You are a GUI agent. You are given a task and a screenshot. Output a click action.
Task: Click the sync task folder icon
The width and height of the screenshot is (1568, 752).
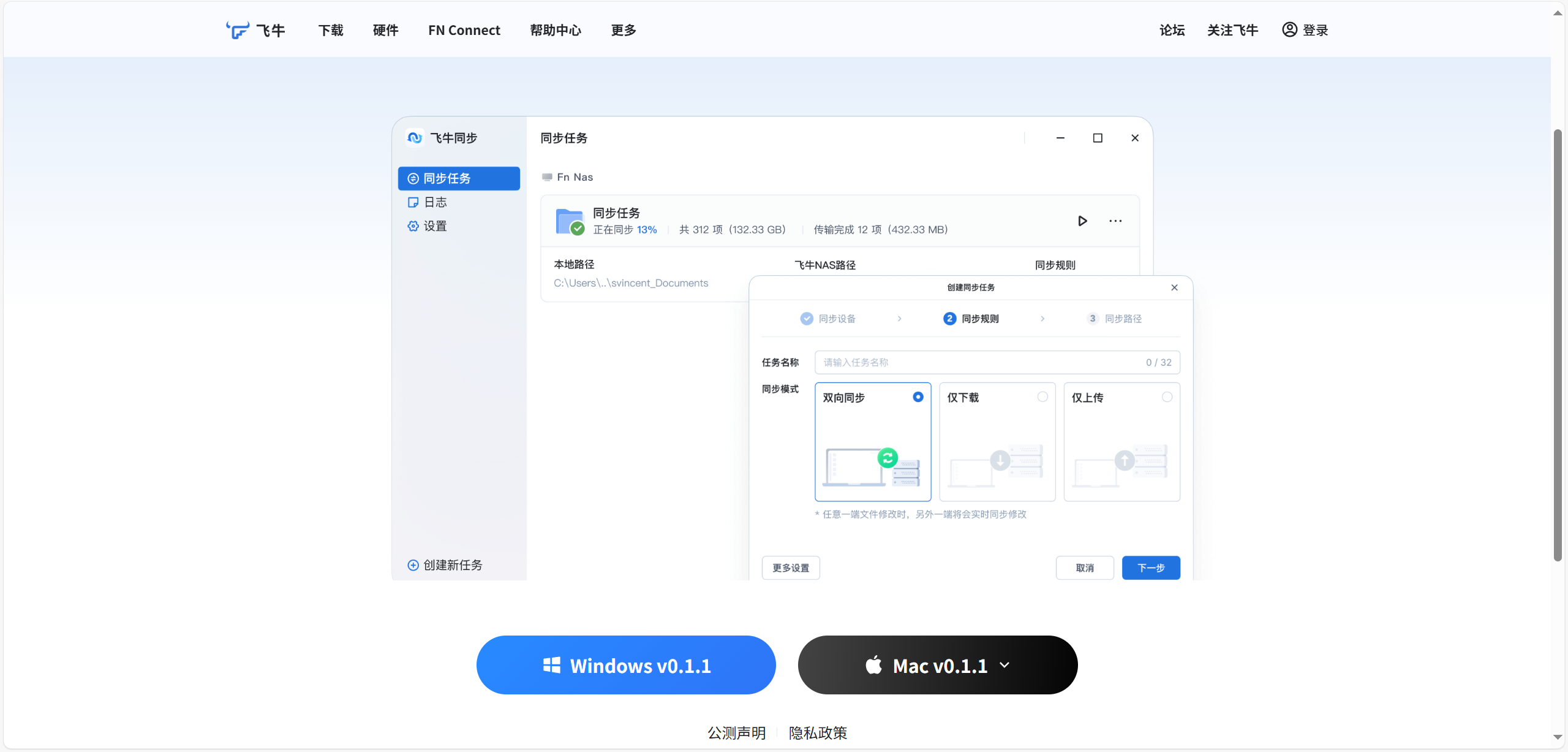tap(570, 221)
